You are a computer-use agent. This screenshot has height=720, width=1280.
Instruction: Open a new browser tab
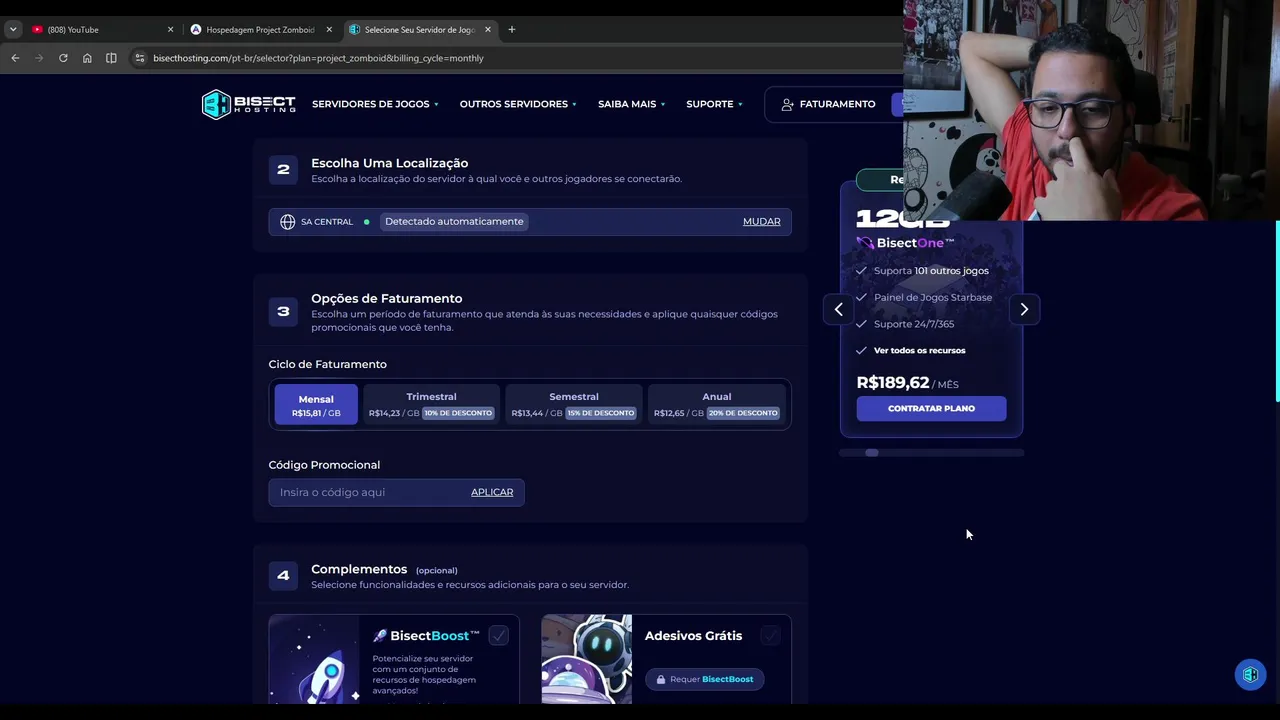tap(511, 29)
